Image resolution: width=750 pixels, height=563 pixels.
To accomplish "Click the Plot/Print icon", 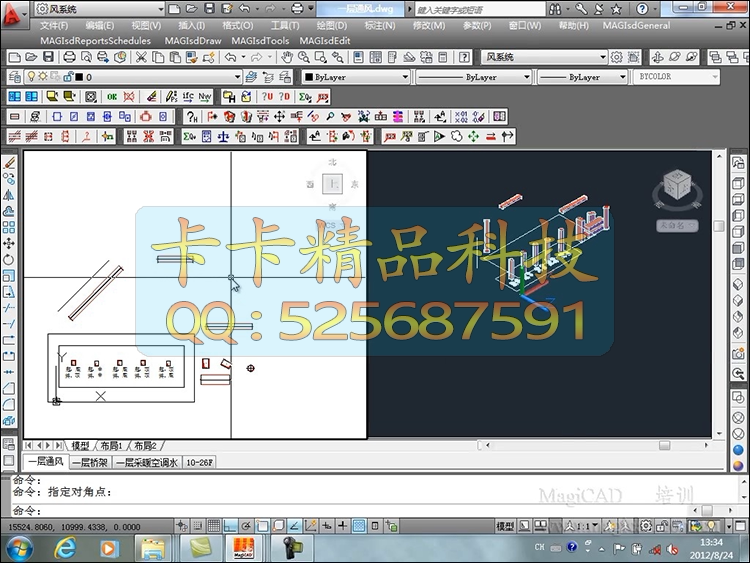I will [x=69, y=57].
